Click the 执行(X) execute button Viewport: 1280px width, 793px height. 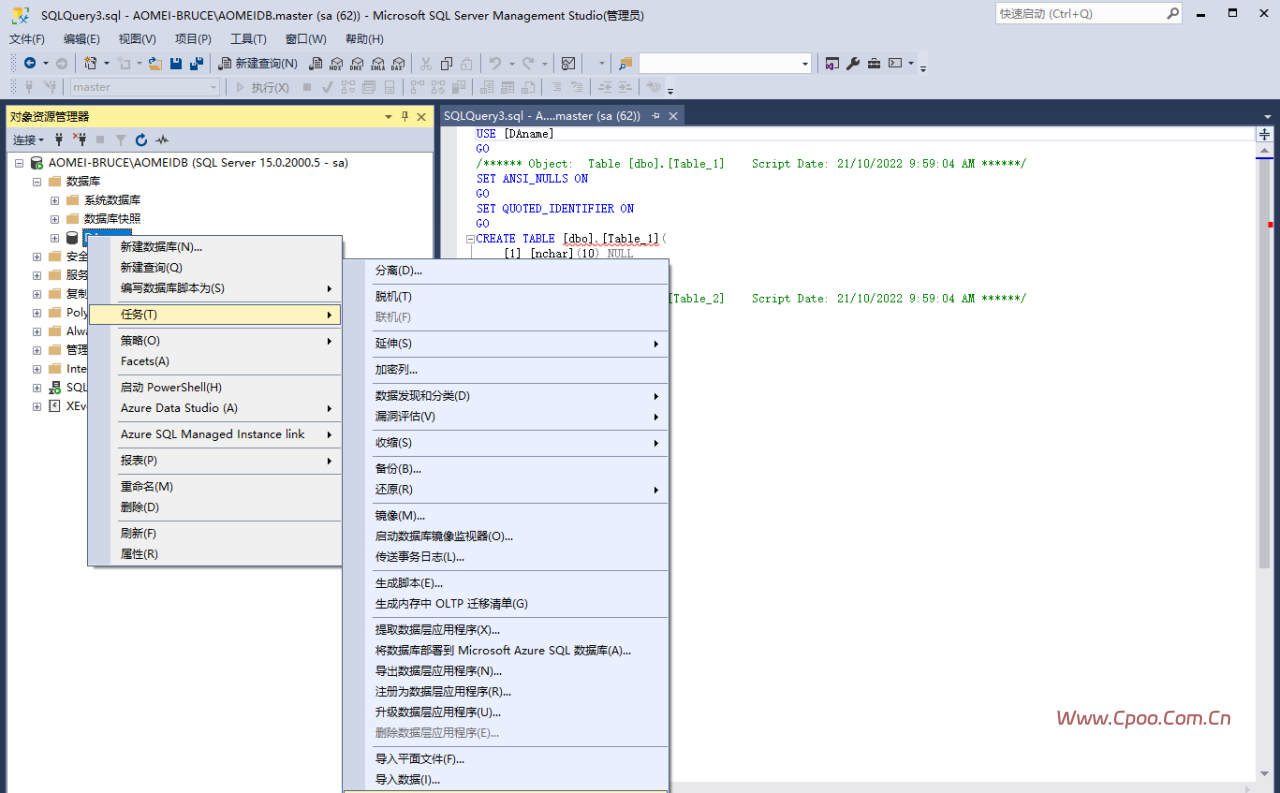(x=262, y=87)
